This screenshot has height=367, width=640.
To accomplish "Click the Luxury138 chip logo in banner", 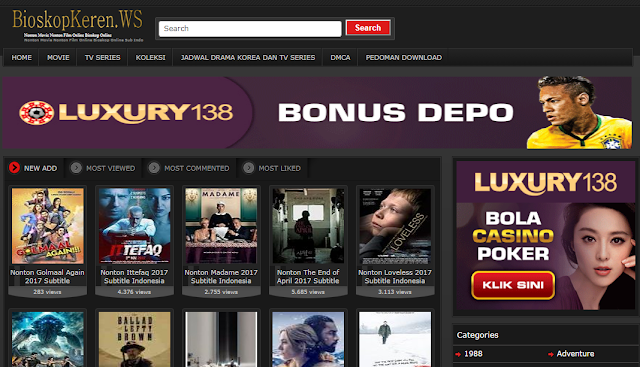I will coord(36,113).
